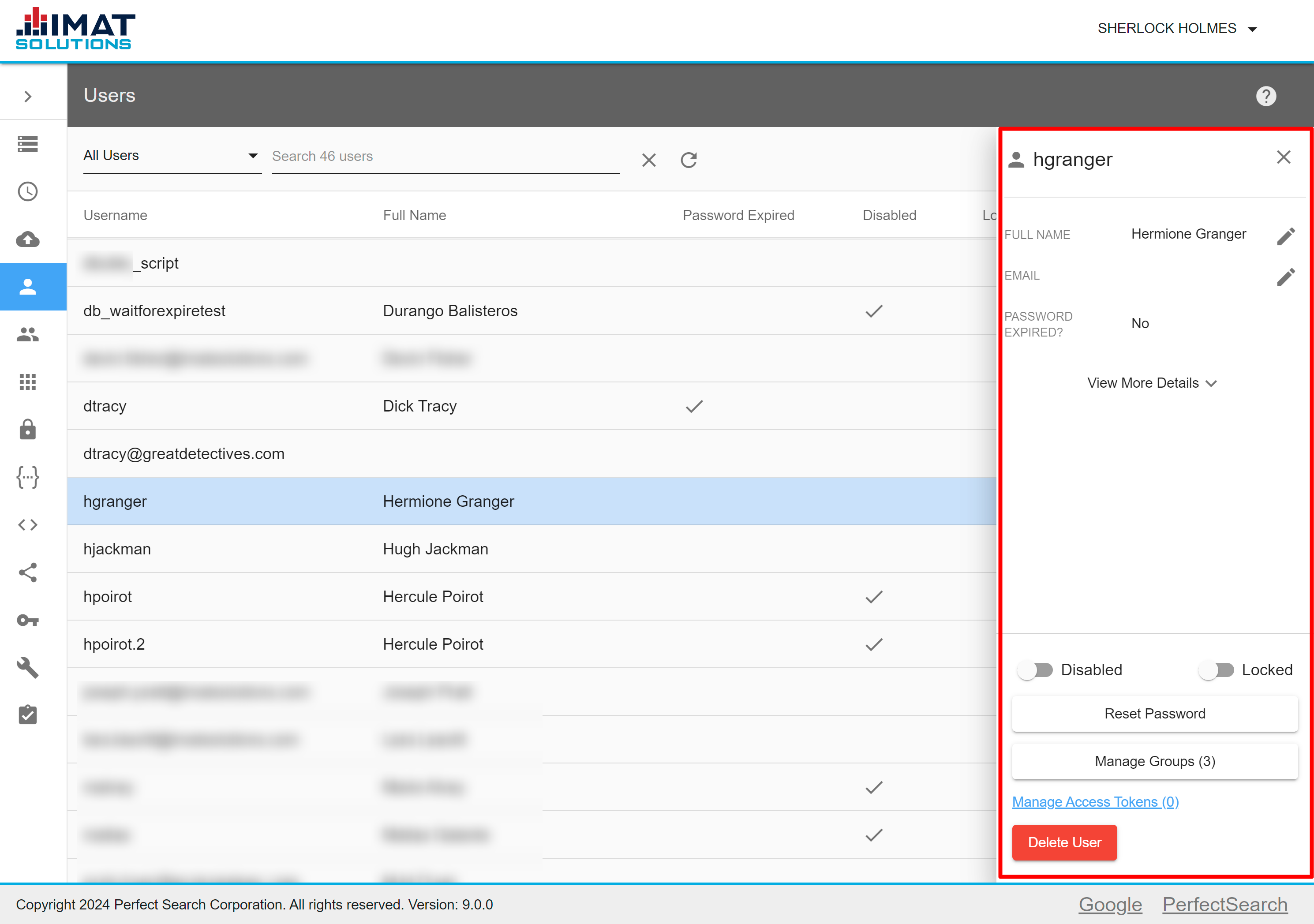Click the Reset Password button

pyautogui.click(x=1155, y=714)
